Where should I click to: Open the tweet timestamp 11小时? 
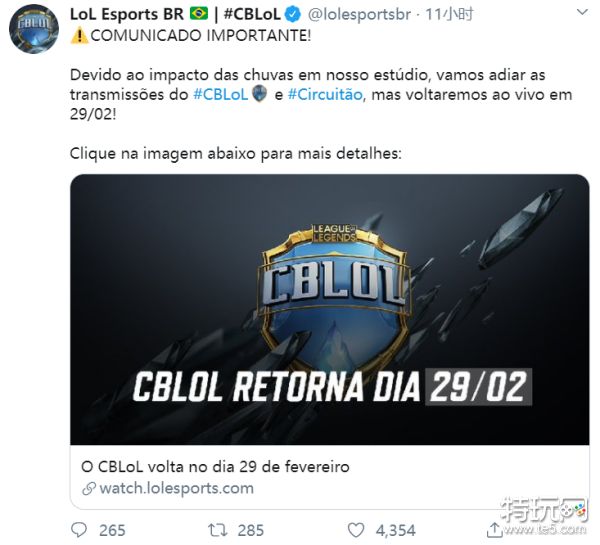[x=449, y=15]
